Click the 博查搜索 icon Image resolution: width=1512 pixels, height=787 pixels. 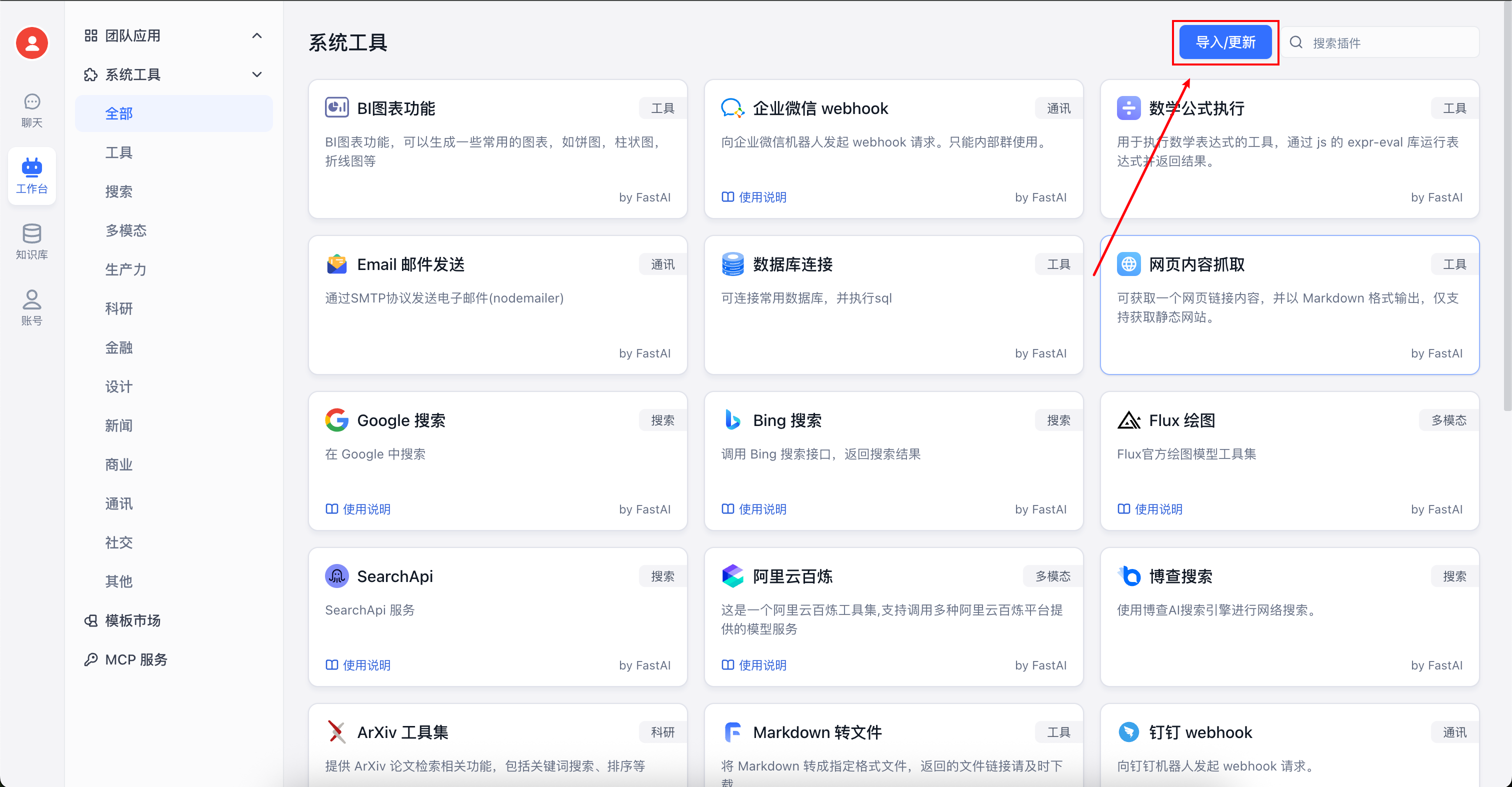pyautogui.click(x=1128, y=576)
